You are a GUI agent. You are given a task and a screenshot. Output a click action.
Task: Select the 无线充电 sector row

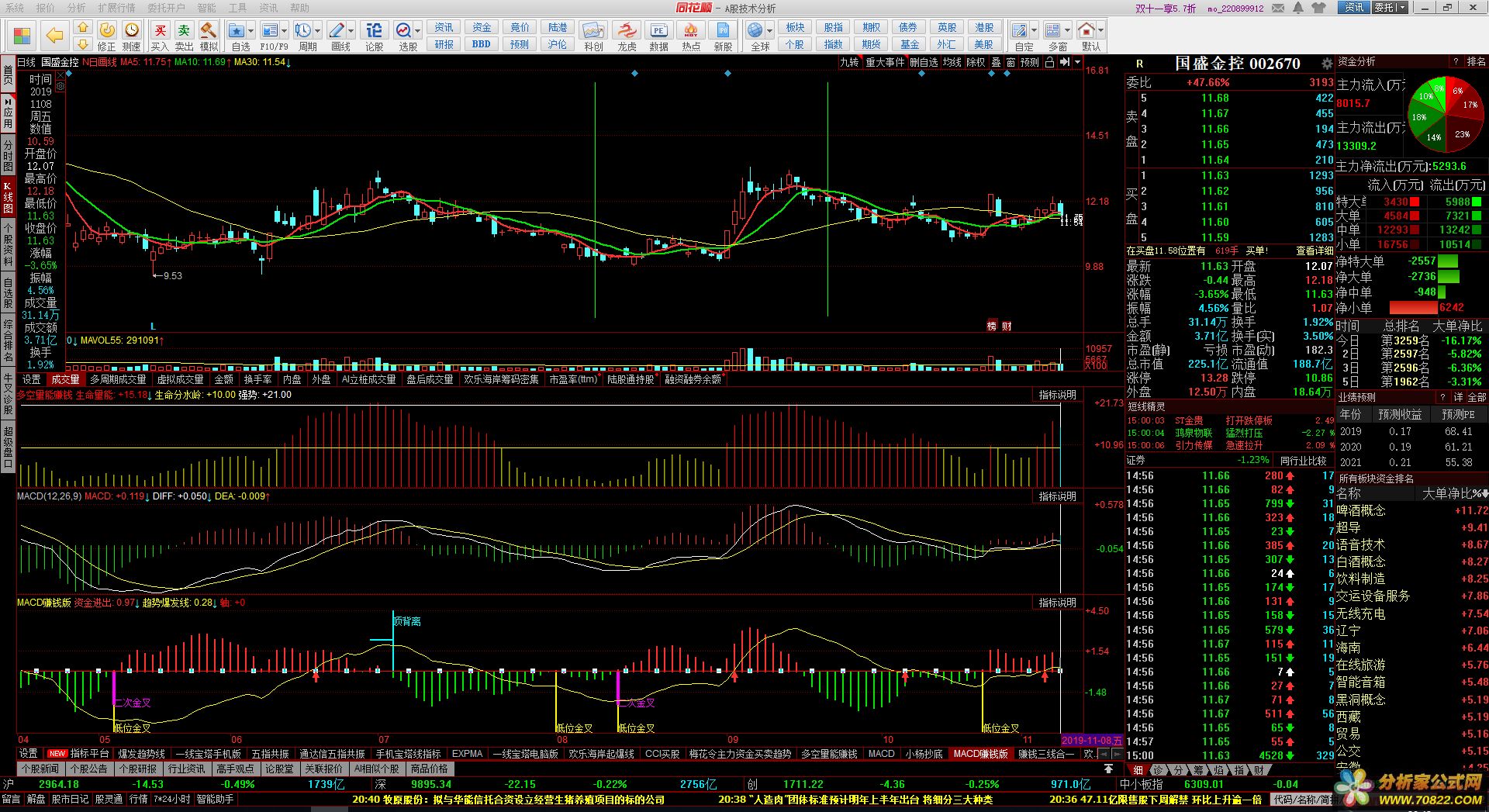tap(1411, 613)
